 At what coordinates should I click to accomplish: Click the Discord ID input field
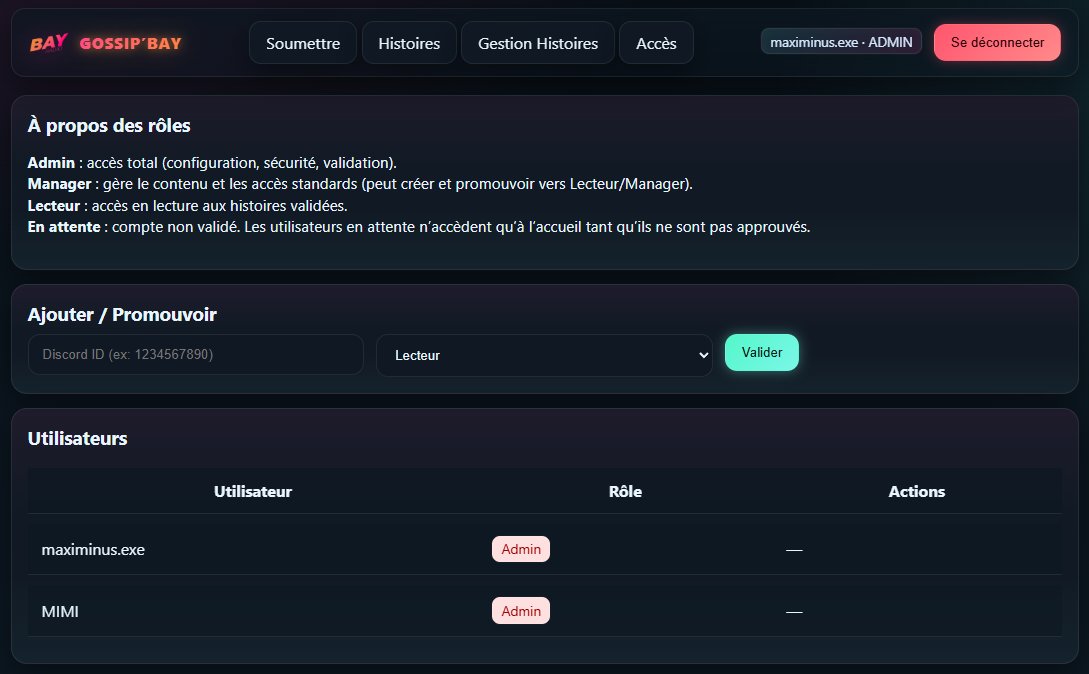pos(195,353)
